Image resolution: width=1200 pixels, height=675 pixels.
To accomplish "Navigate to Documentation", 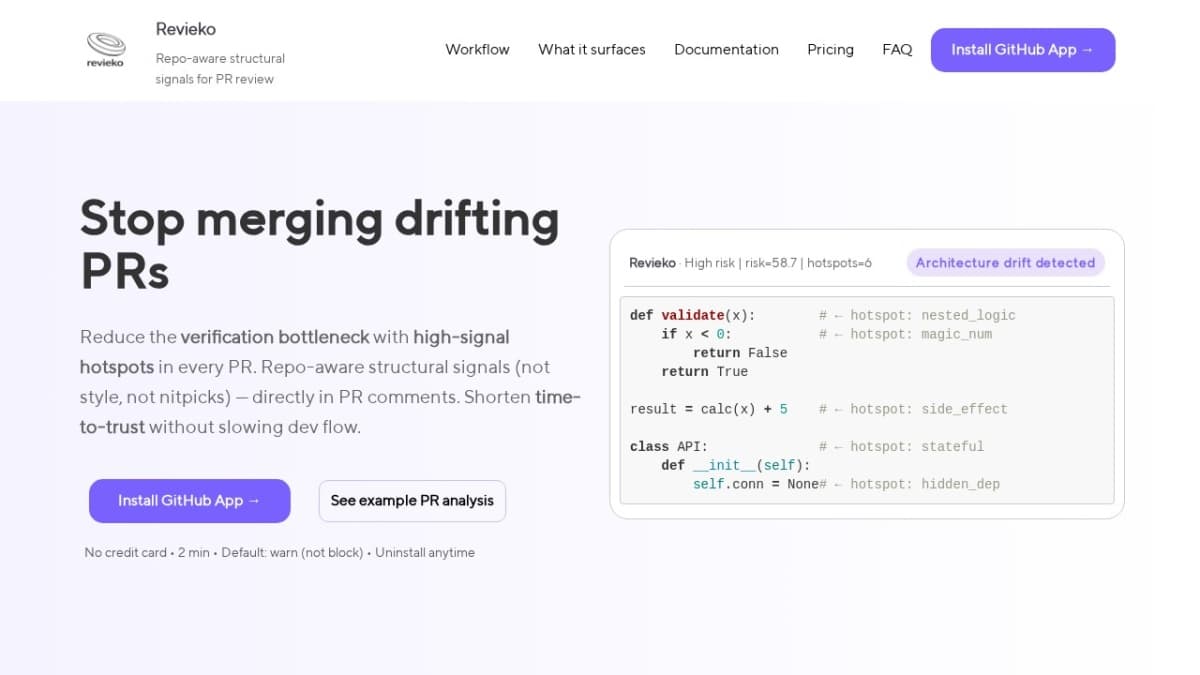I will [x=726, y=49].
